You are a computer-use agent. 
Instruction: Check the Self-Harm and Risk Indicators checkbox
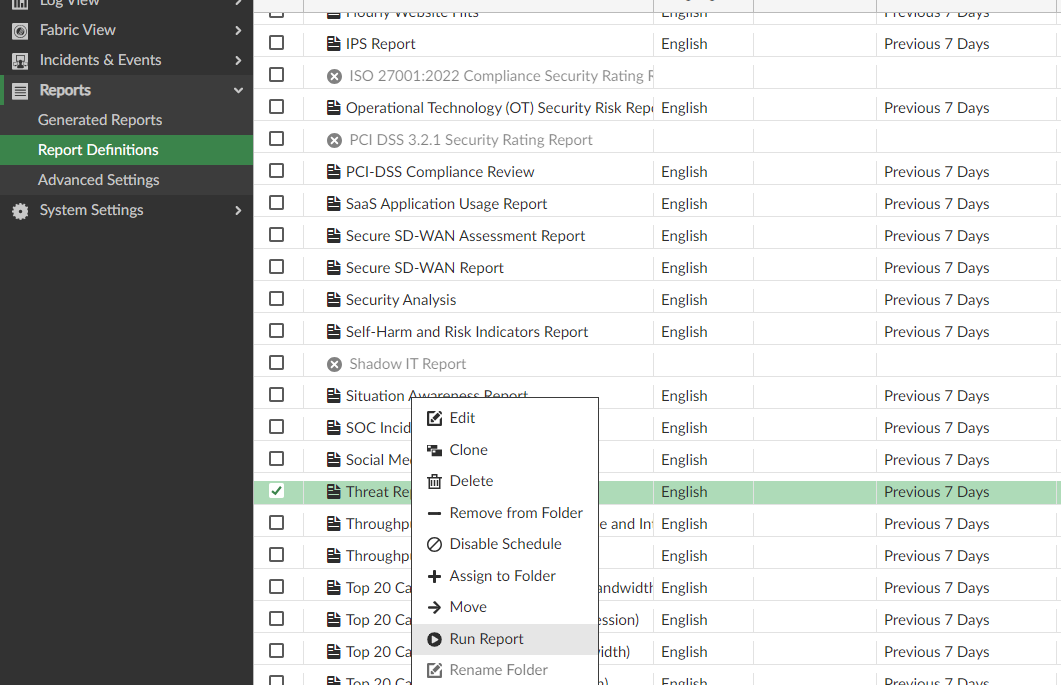point(276,330)
